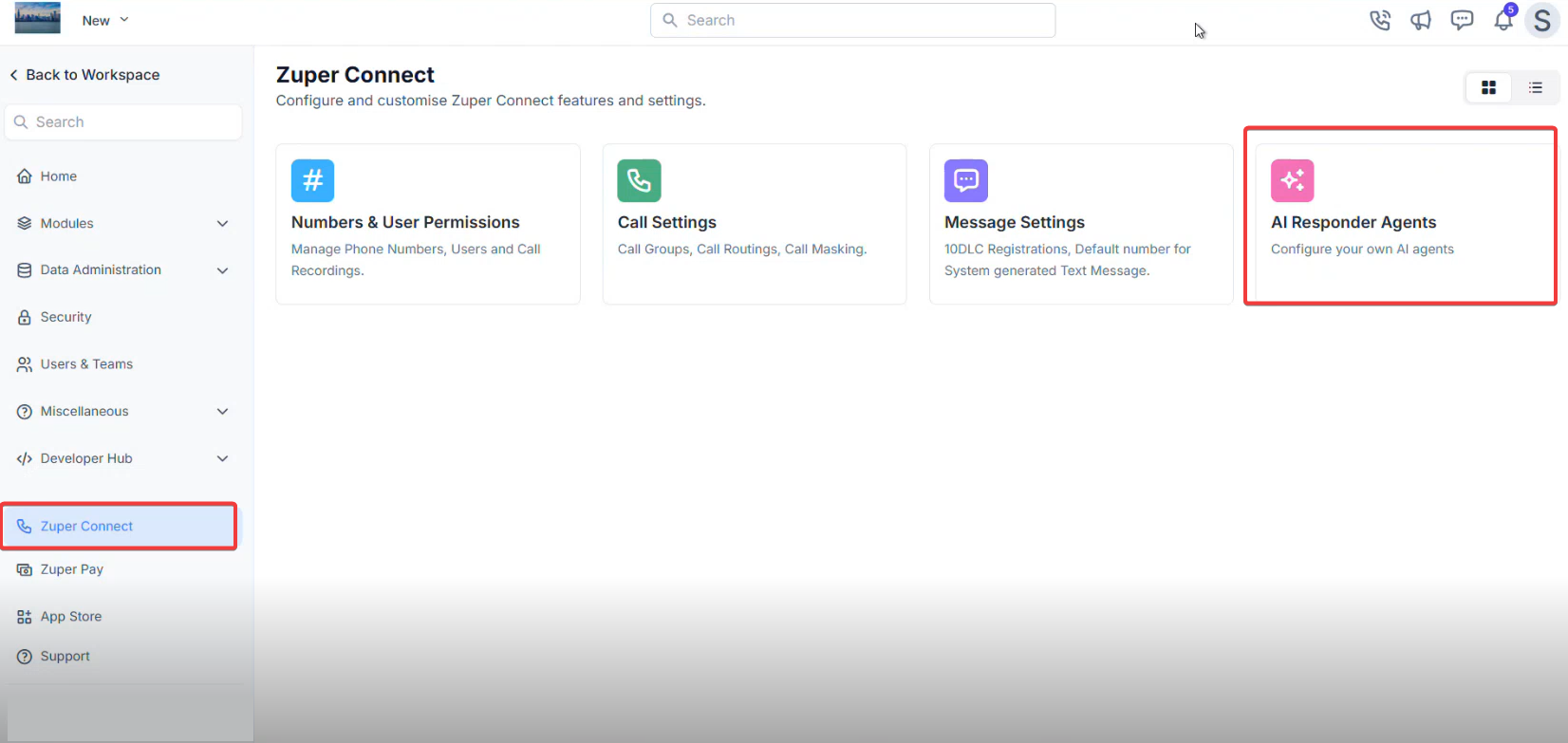This screenshot has width=1568, height=743.
Task: Click the Support help icon
Action: click(25, 657)
